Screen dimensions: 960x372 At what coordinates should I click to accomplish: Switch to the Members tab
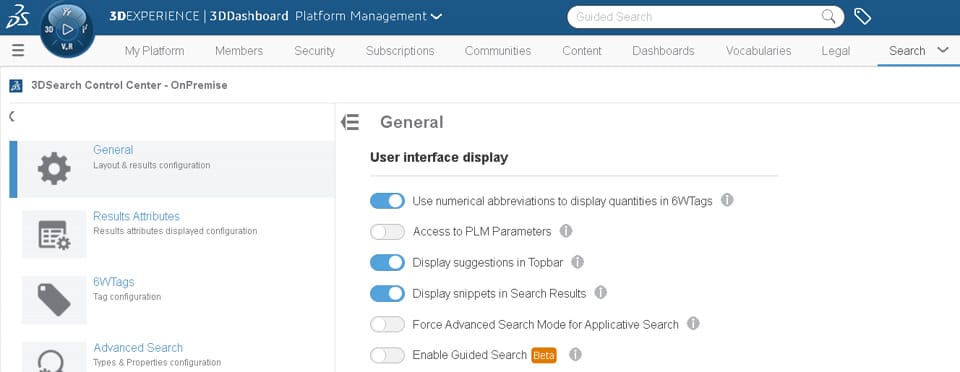pos(239,51)
